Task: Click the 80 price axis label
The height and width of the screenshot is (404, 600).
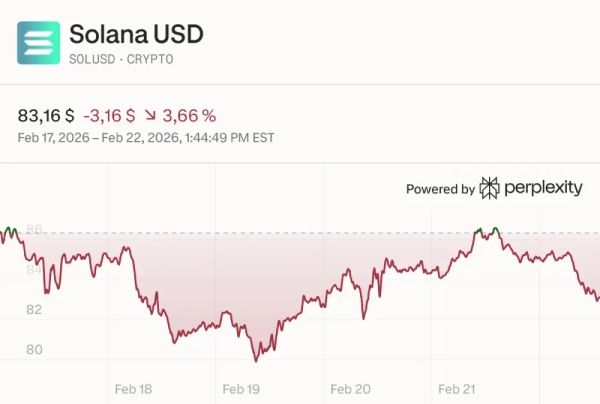Action: tap(34, 349)
